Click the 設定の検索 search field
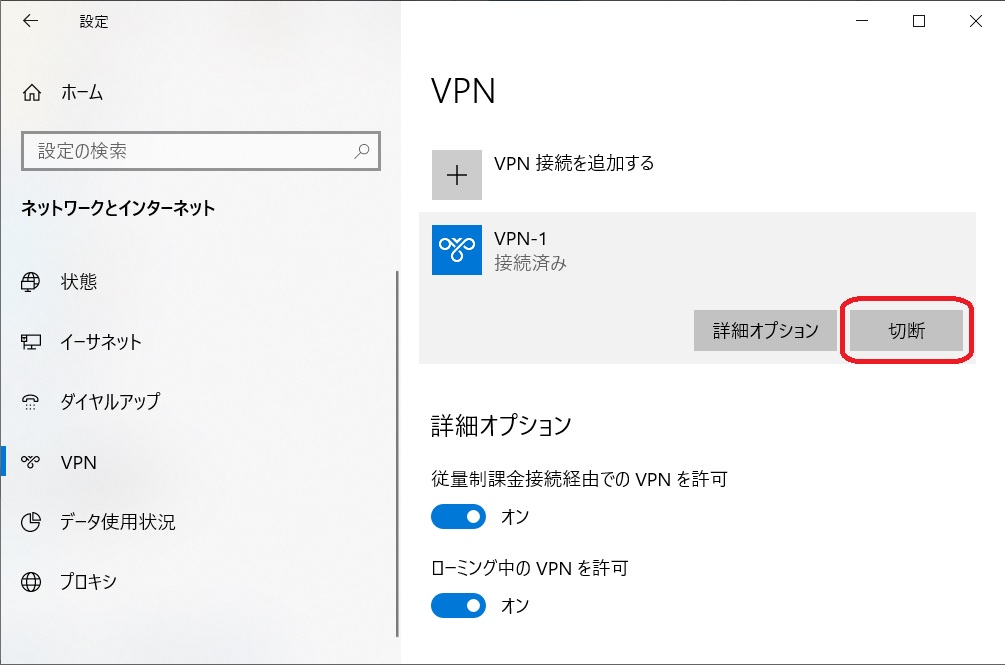 pos(201,151)
